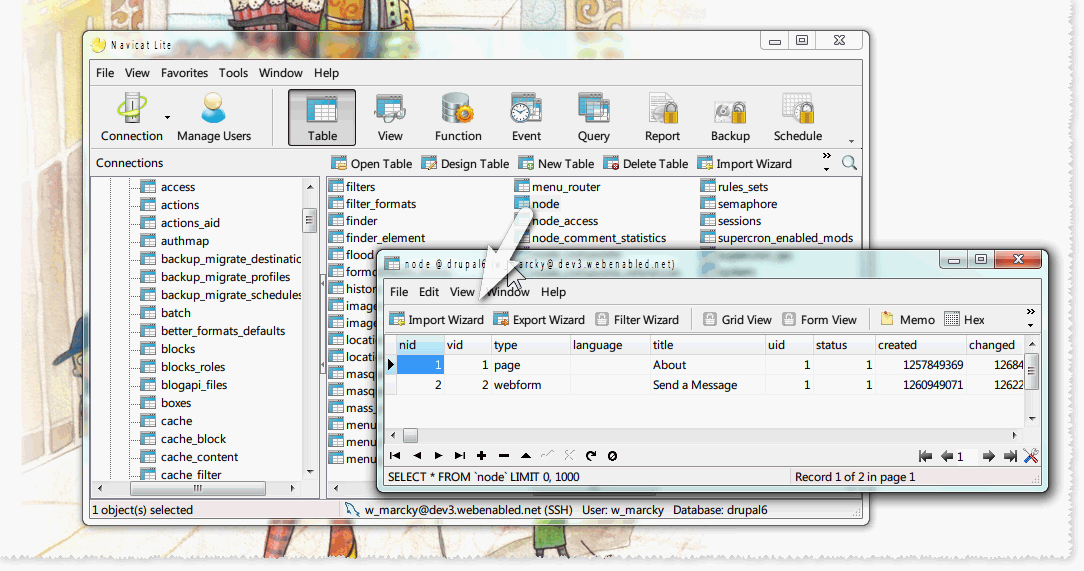This screenshot has width=1084, height=571.
Task: Toggle the Hex viewer in node window
Action: 964,320
